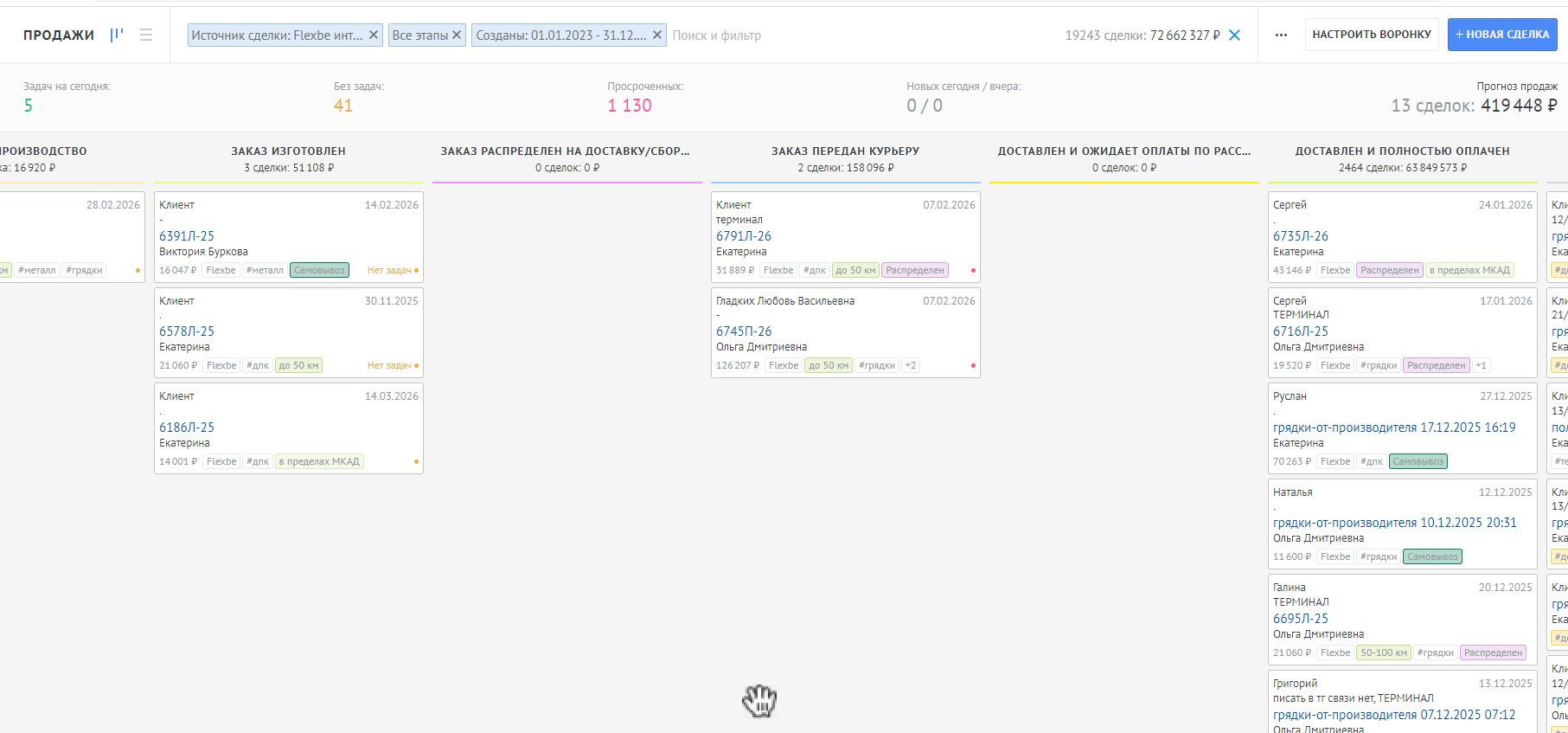Select ДОСТАВЛЕН И ОЖИДАЕТ ОПЛАТЫ column header
Image resolution: width=1568 pixels, height=733 pixels.
pos(1124,151)
